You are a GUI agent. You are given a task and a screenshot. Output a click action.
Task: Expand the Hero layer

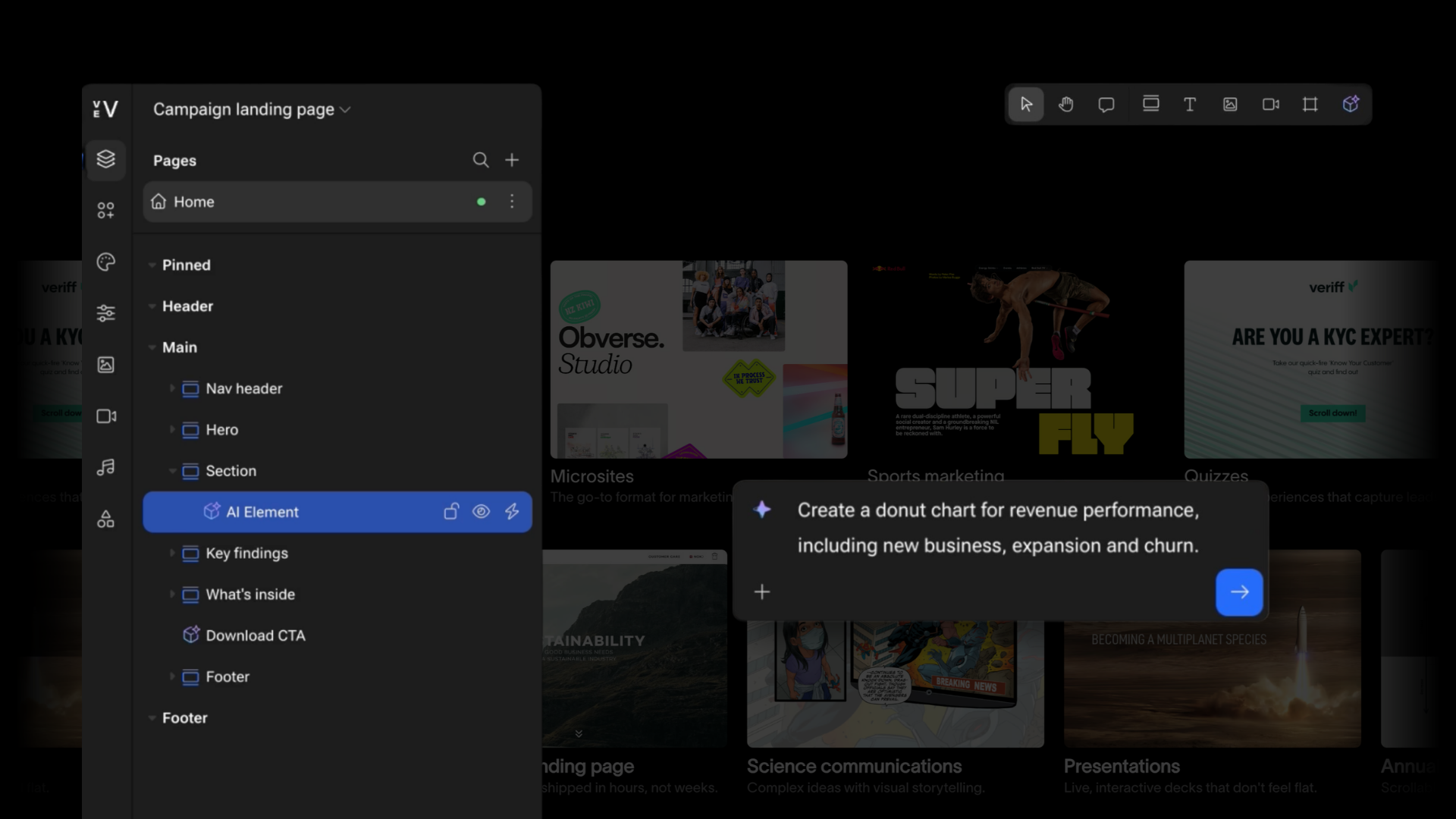pyautogui.click(x=172, y=429)
